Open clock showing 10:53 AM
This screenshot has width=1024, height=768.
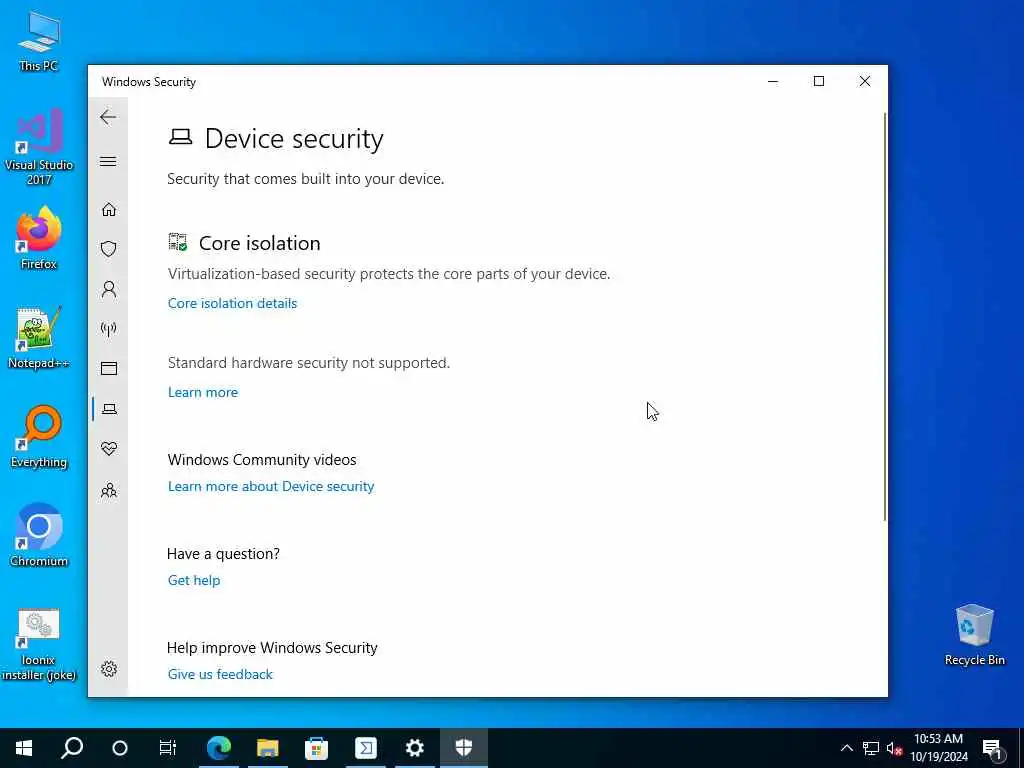tap(939, 748)
